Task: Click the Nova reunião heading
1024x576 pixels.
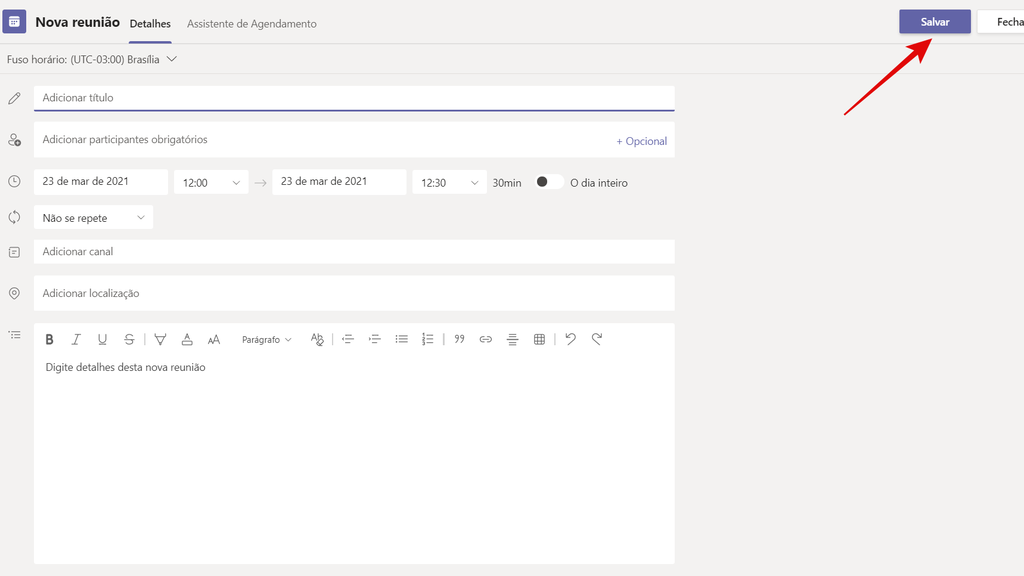Action: point(78,22)
